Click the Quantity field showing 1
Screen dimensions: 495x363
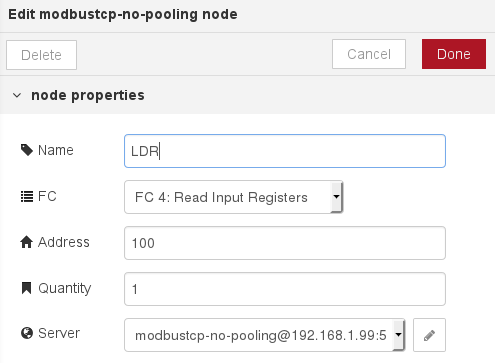pyautogui.click(x=285, y=289)
